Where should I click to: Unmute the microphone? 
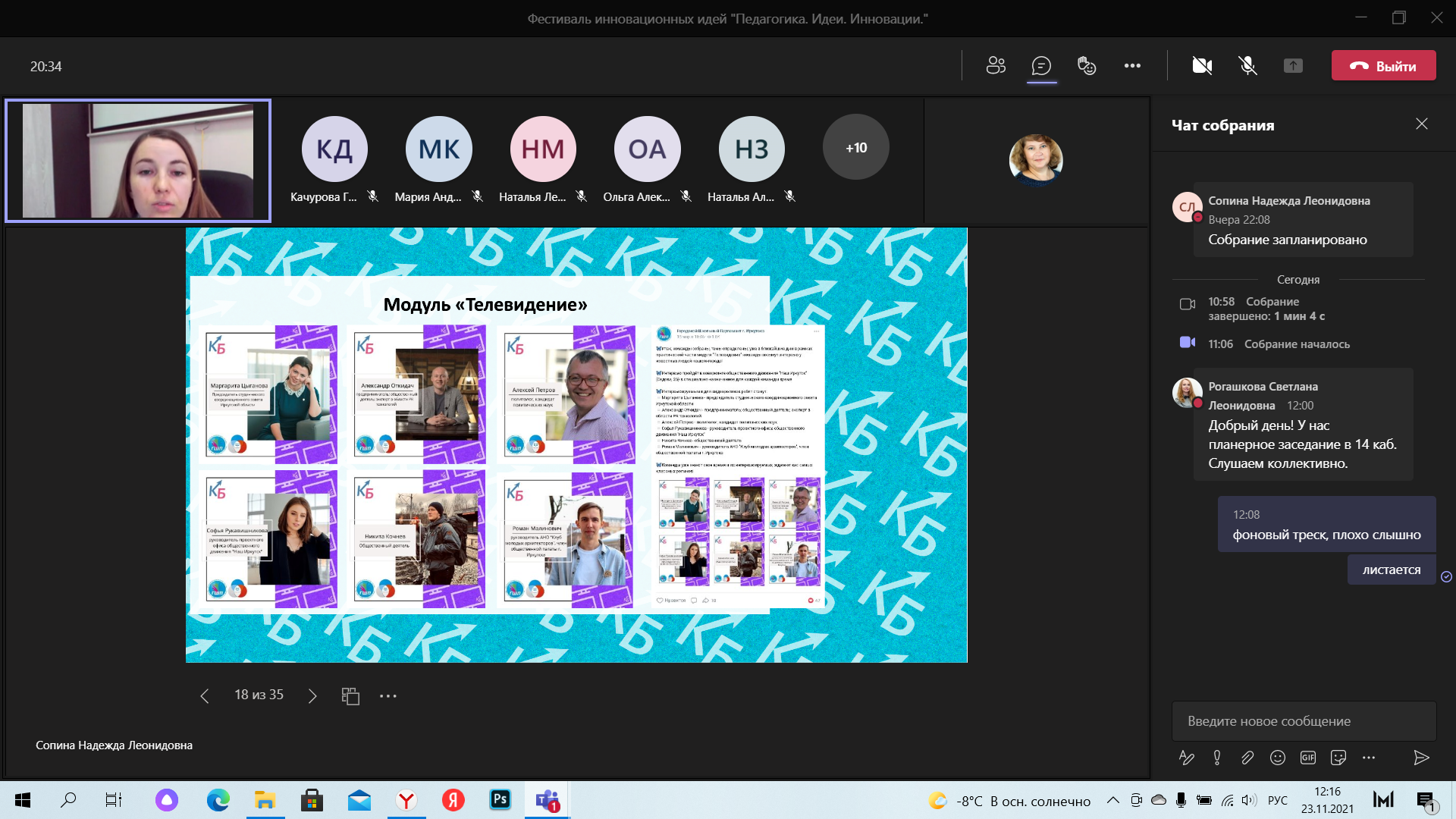coord(1247,66)
